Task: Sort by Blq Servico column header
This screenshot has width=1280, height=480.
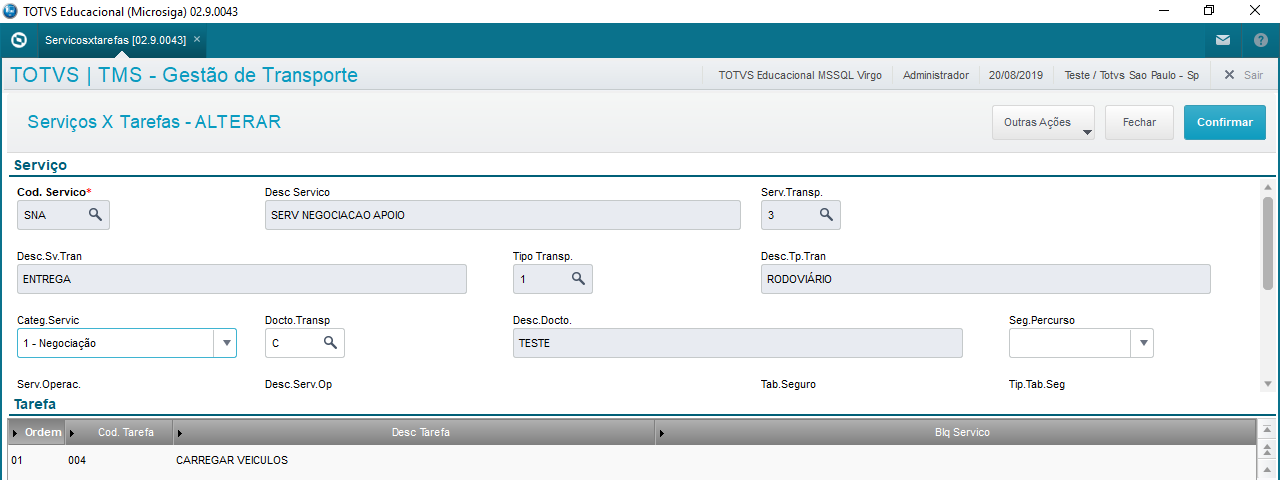Action: 955,432
